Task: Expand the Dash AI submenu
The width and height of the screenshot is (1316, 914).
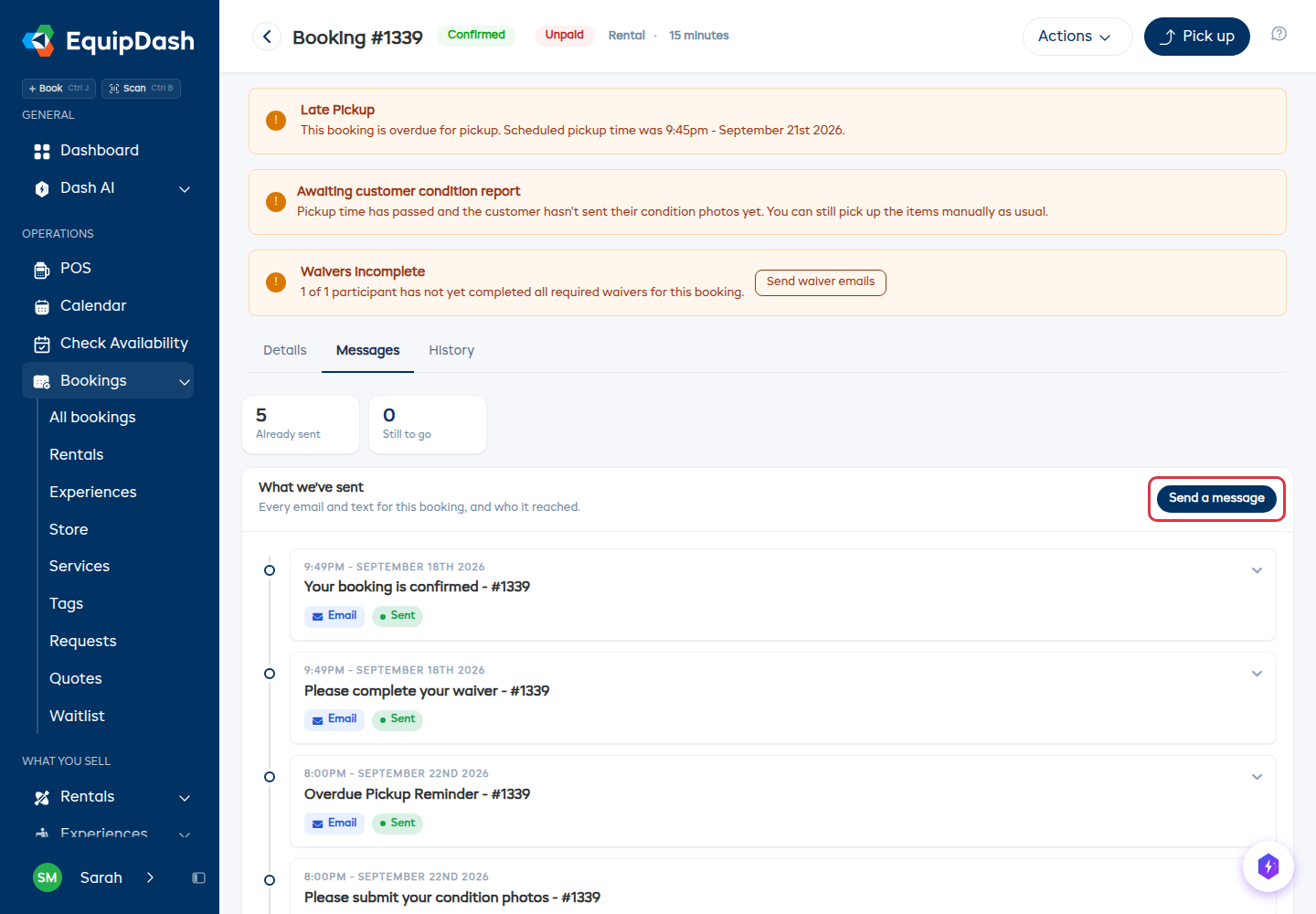Action: 185,189
